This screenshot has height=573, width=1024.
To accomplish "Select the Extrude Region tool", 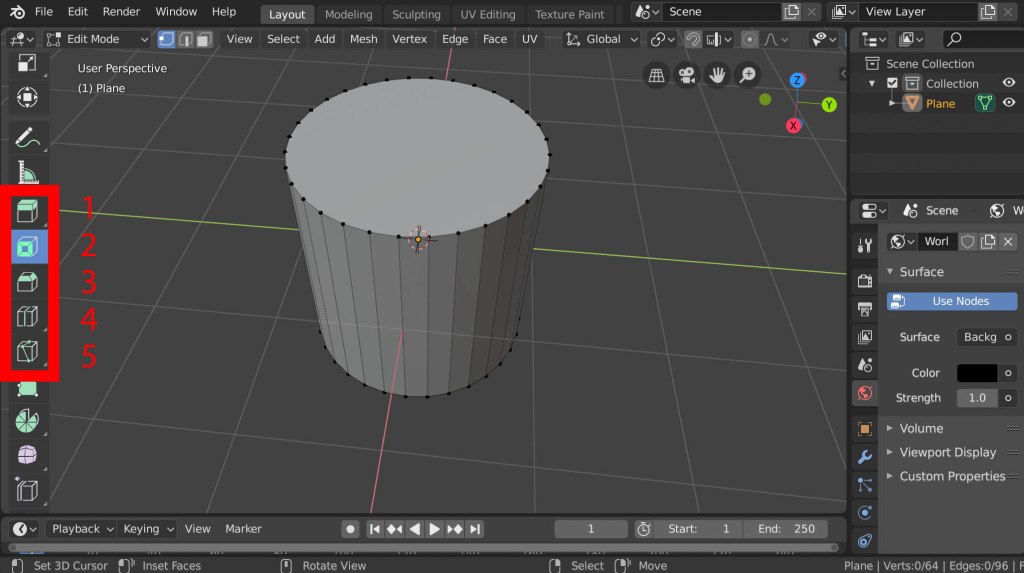I will [x=27, y=211].
